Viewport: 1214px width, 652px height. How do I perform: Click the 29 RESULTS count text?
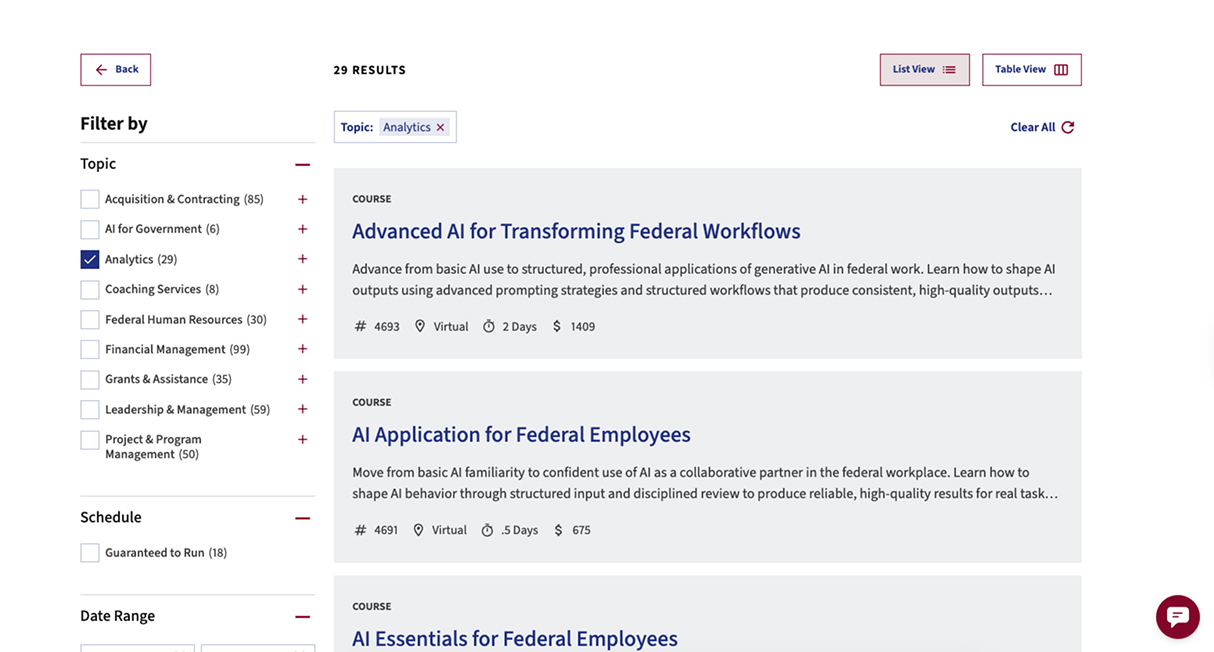pos(370,70)
